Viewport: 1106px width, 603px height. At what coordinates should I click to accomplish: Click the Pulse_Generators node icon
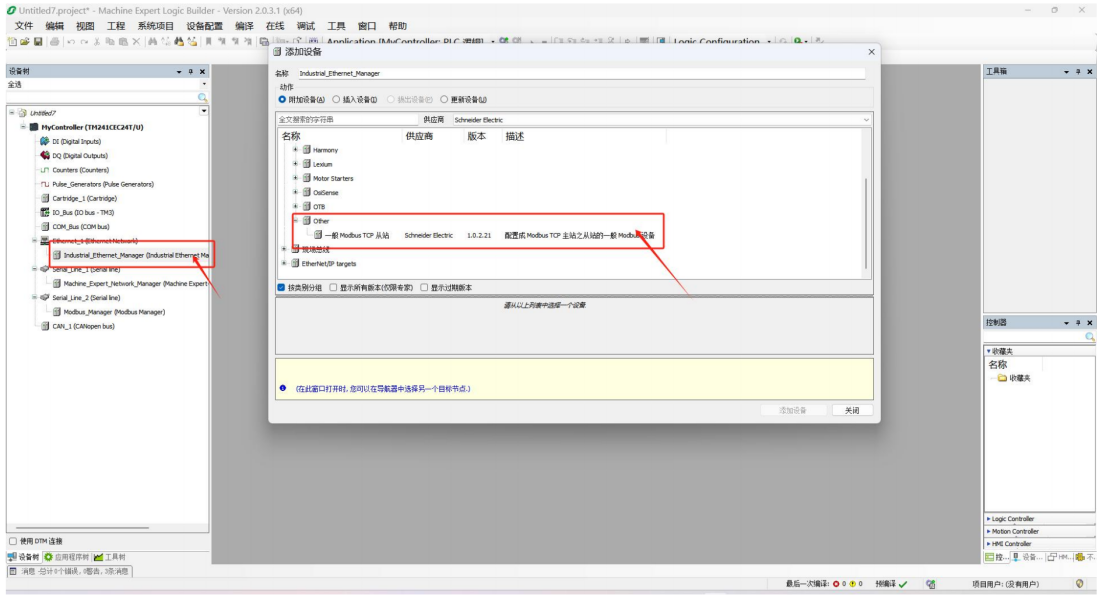click(x=44, y=184)
